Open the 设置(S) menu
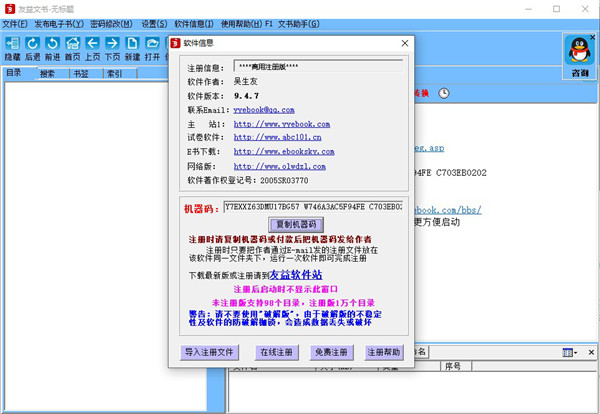This screenshot has width=600, height=414. point(154,22)
